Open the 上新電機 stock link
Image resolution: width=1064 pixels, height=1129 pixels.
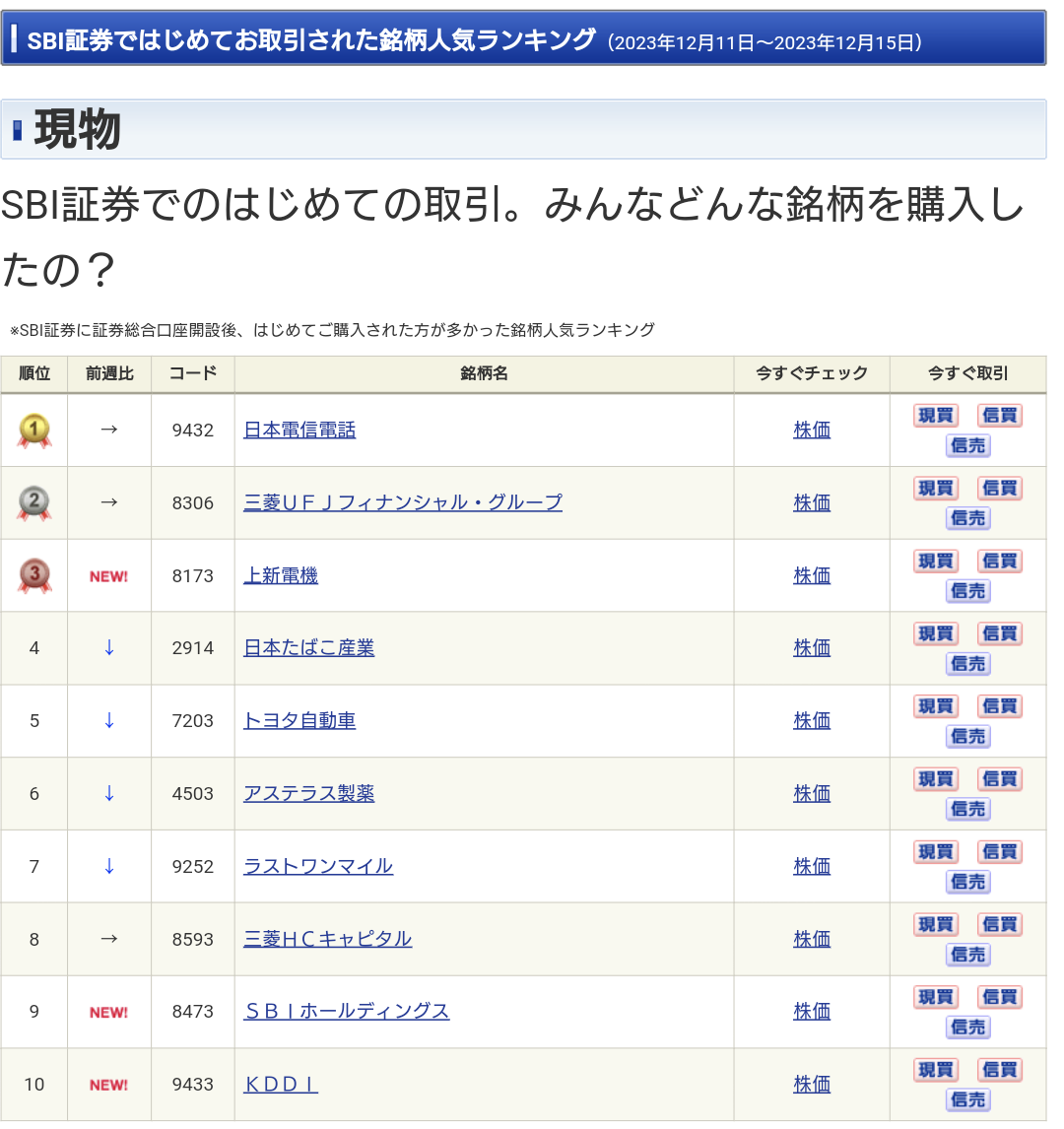(281, 576)
